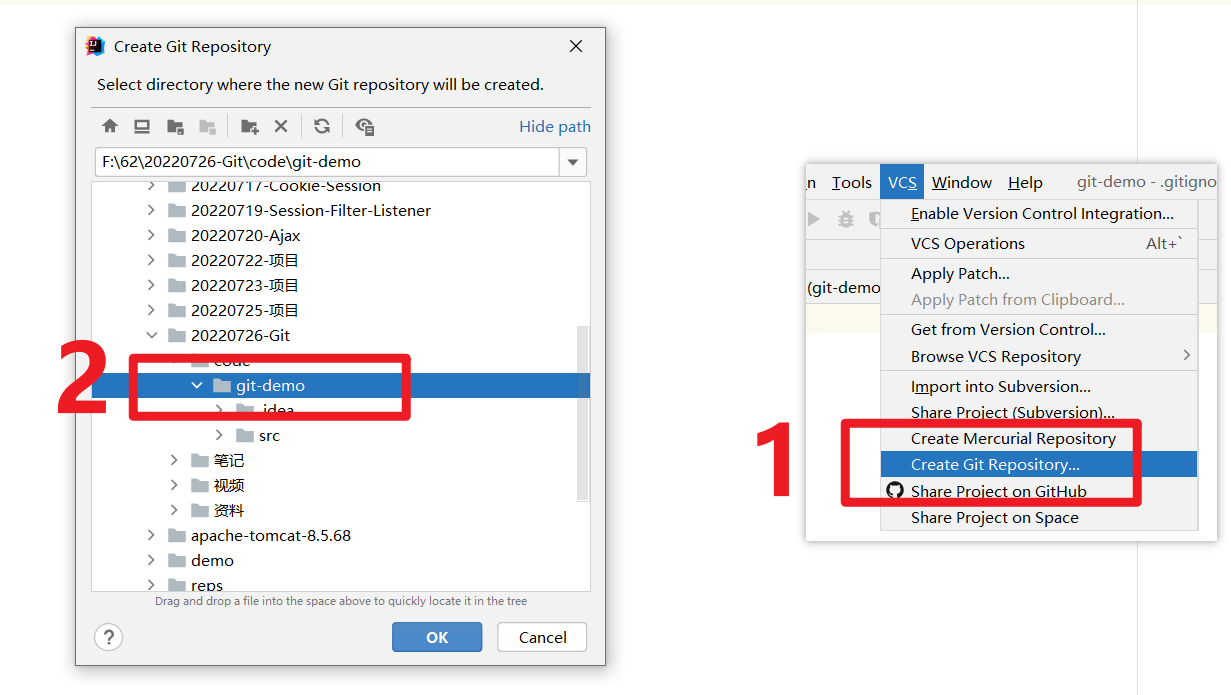The image size is (1231, 695).
Task: Choose Share Project (Subversion)...
Action: click(1039, 412)
